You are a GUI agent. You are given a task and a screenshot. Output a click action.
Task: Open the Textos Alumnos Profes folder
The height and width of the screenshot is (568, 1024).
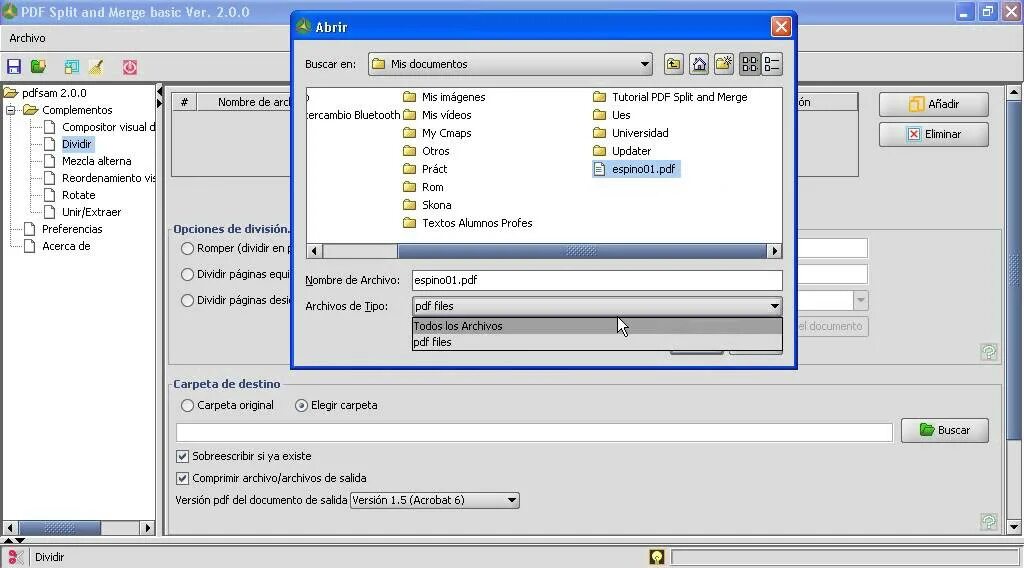pyautogui.click(x=468, y=223)
